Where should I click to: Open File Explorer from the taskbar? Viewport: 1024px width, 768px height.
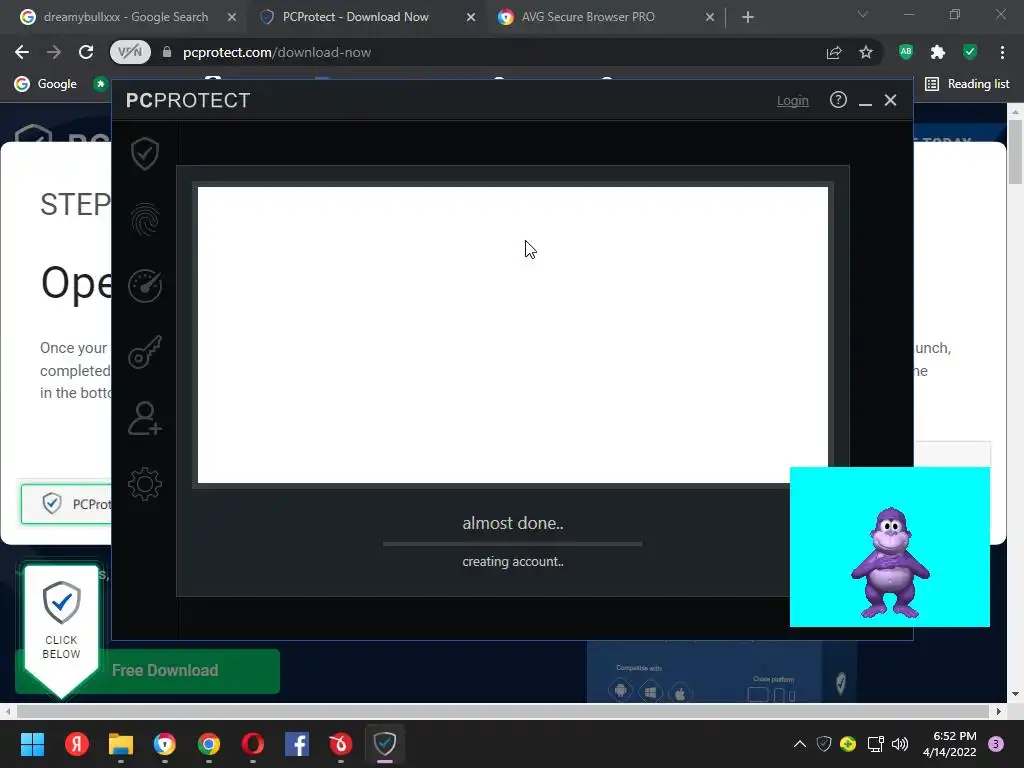point(121,744)
